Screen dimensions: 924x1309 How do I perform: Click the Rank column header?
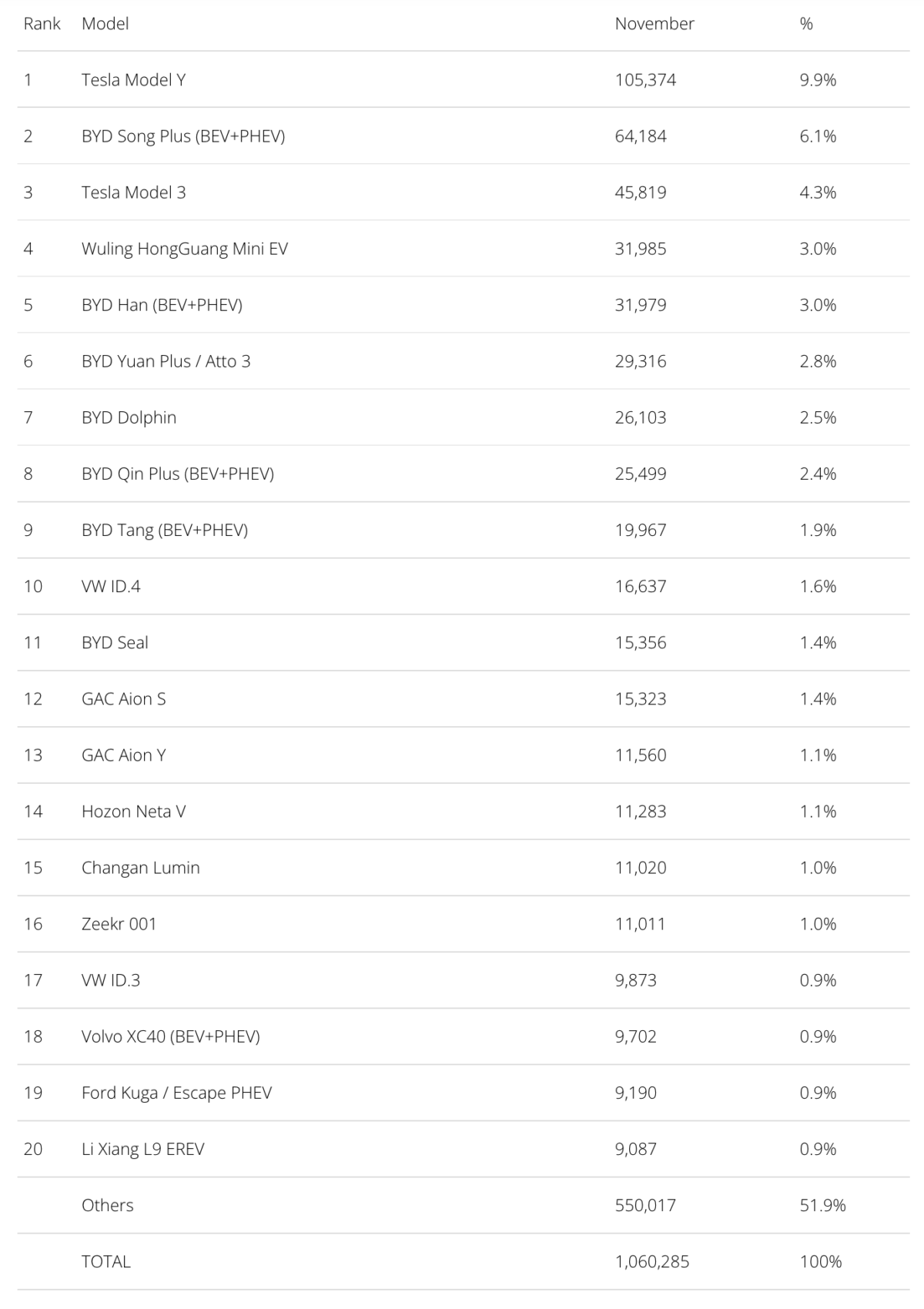click(x=42, y=24)
